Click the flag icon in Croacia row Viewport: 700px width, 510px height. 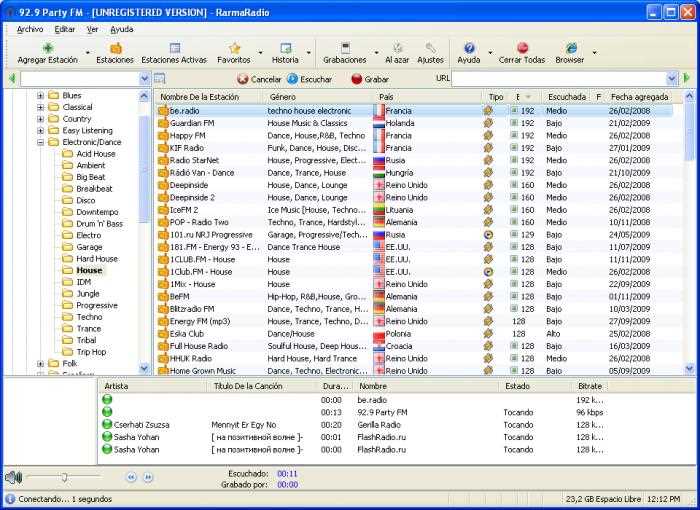379,346
